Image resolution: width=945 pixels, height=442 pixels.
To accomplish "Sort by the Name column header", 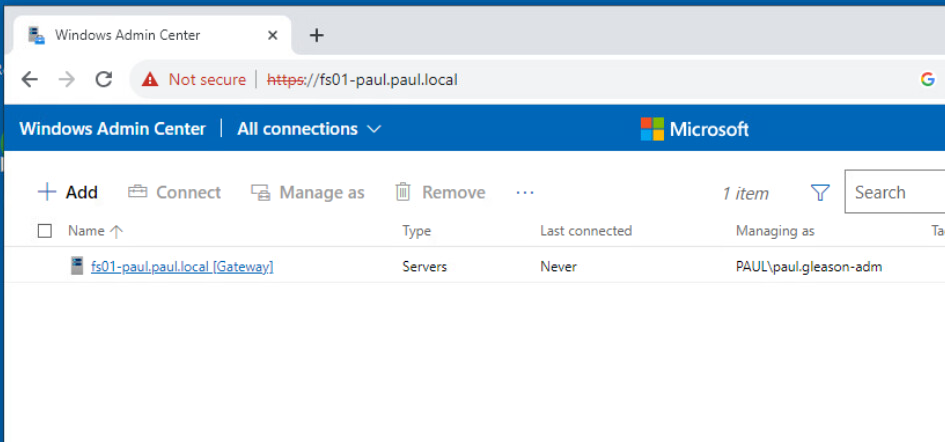I will [x=86, y=231].
